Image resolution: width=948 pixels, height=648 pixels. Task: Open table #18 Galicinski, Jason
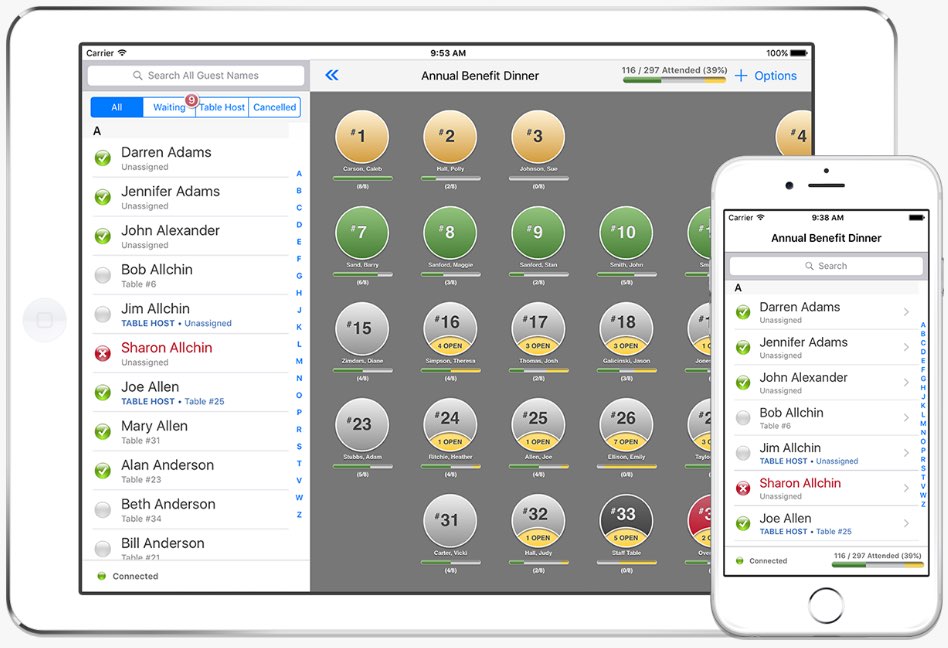tap(626, 329)
